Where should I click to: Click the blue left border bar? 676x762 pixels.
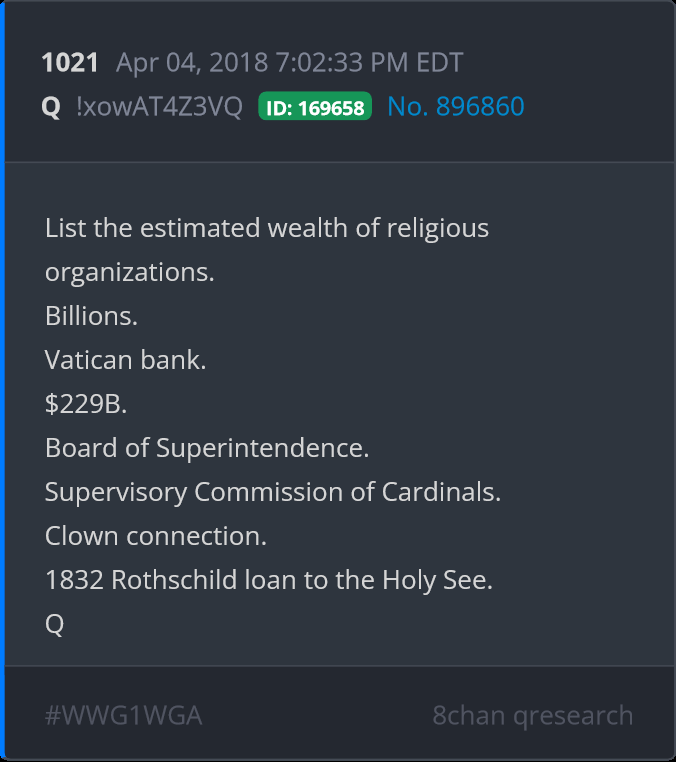3,381
